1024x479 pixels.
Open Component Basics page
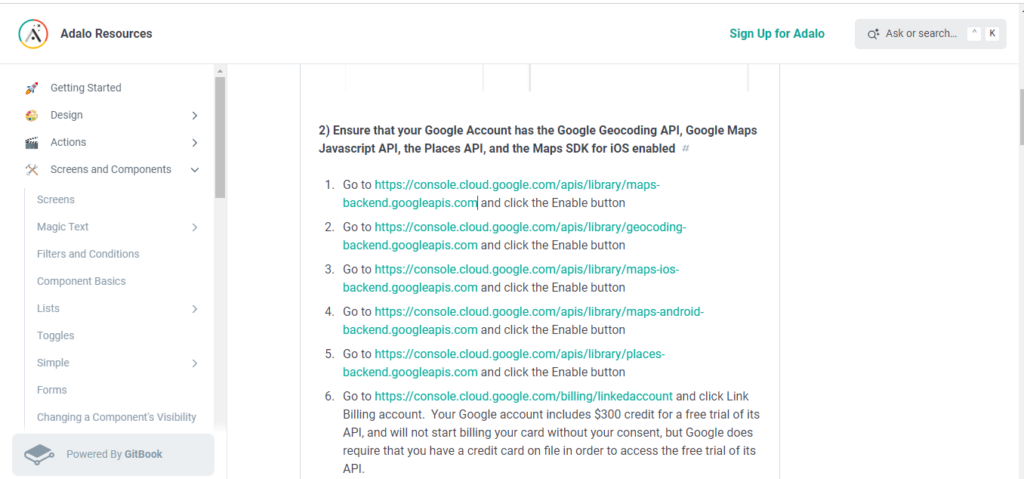click(81, 281)
